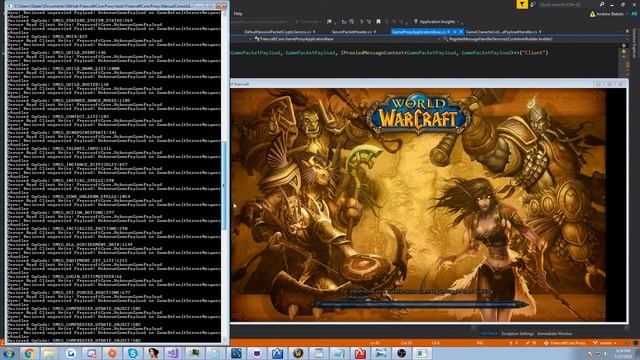Click the bookmark icon in Visual Studio toolbar

point(378,22)
